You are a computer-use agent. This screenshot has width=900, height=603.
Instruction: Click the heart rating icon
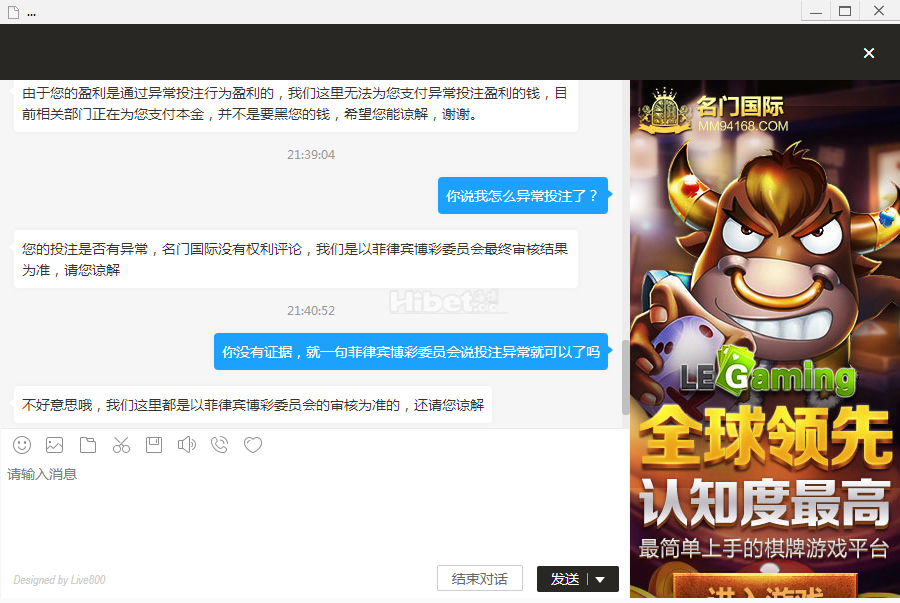(x=253, y=445)
